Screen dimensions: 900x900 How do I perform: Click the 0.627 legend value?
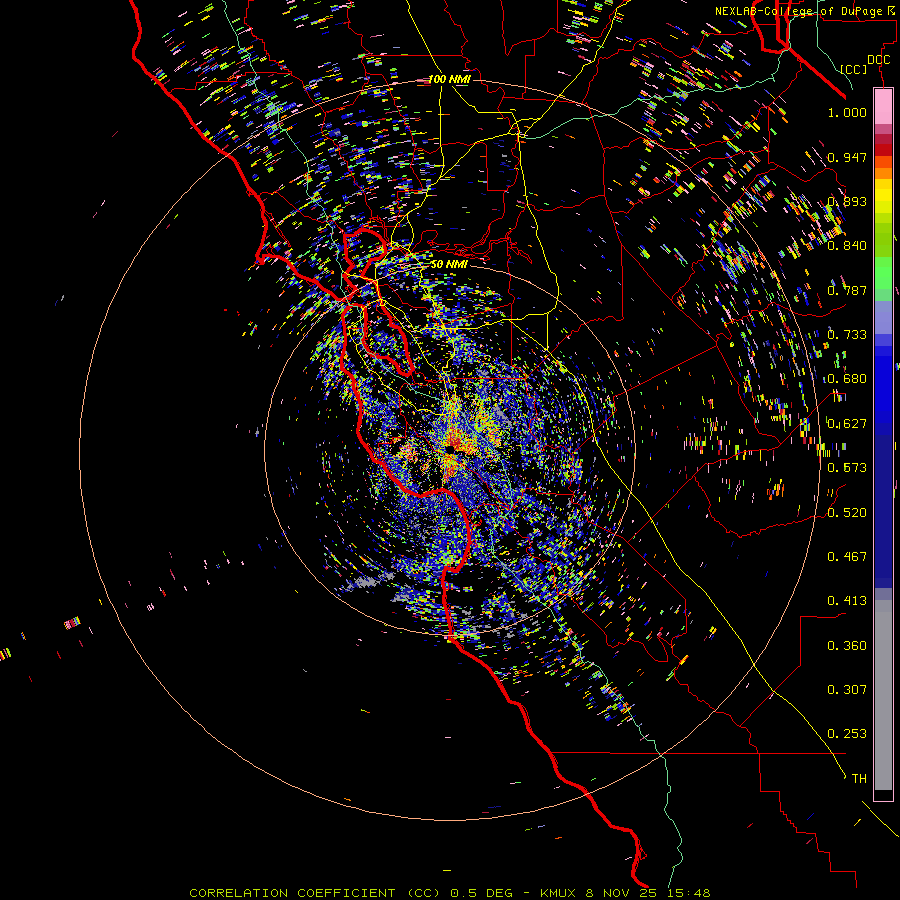847,424
